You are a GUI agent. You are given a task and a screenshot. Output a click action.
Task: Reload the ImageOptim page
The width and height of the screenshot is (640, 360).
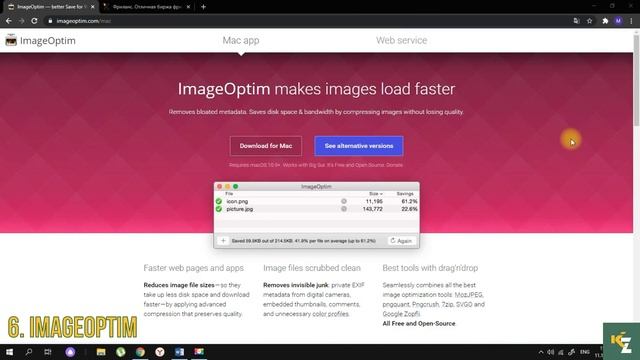(34, 21)
